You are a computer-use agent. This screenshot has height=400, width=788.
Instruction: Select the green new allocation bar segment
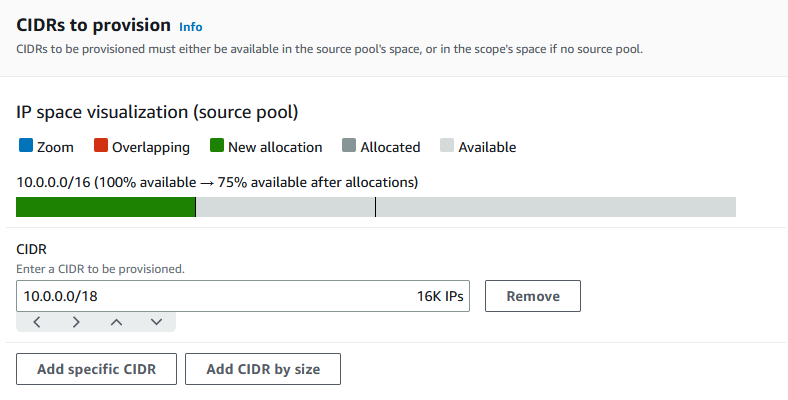tap(105, 207)
